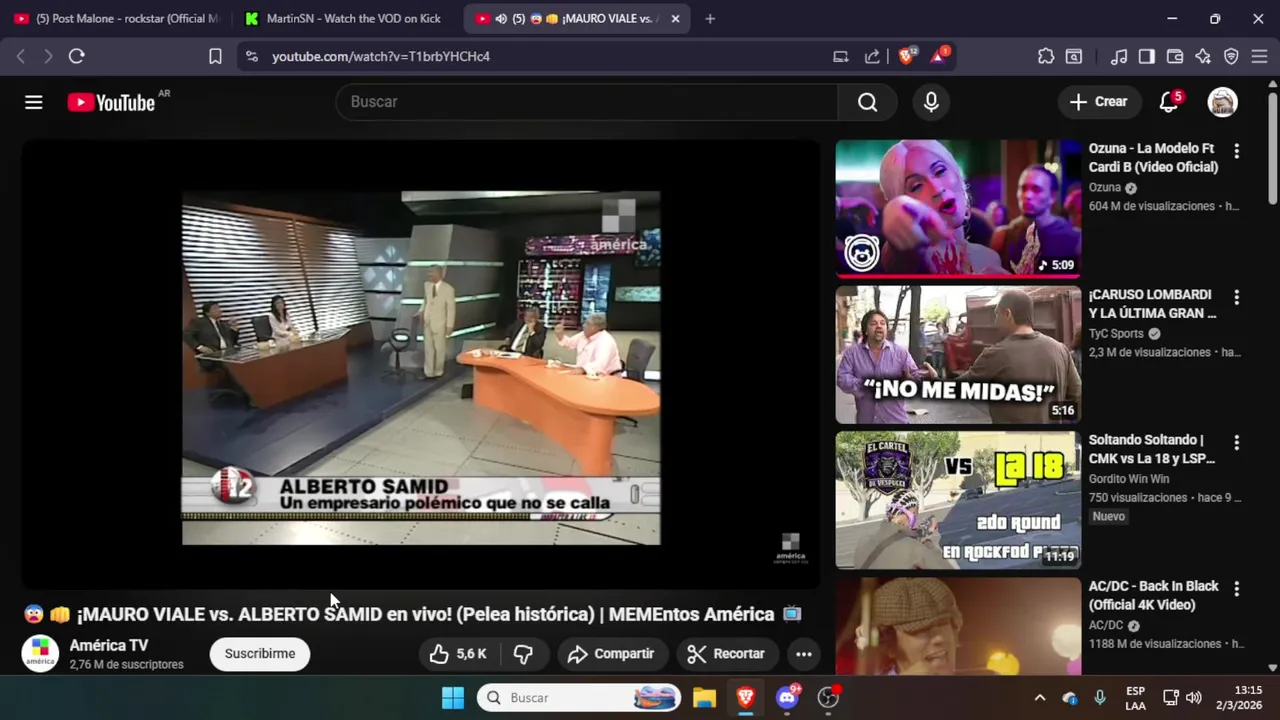Viewport: 1280px width, 720px height.
Task: Reload the page in browser toolbar
Action: pyautogui.click(x=76, y=57)
